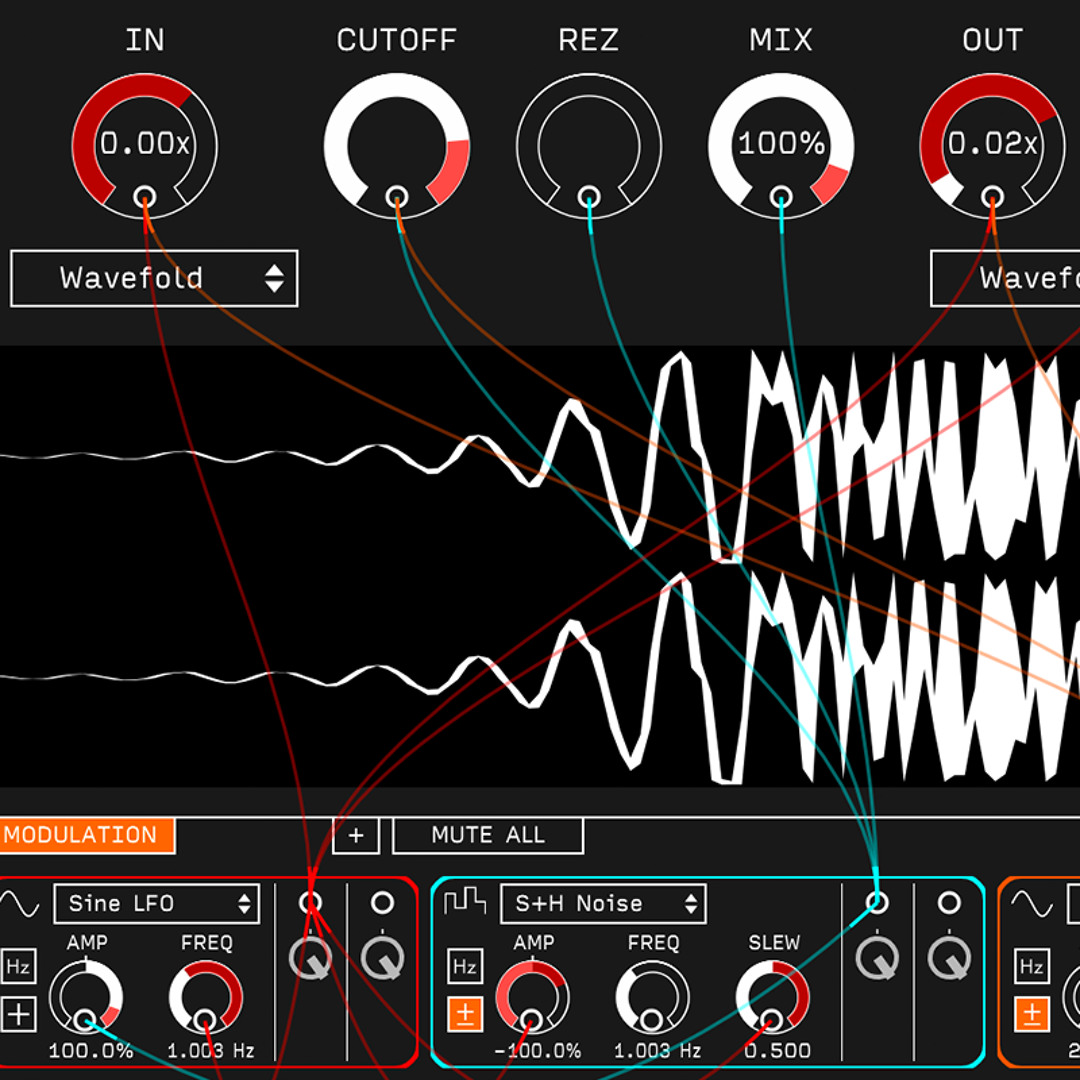Click the modulation input port under the MIX knob
The height and width of the screenshot is (1080, 1080).
[x=780, y=197]
